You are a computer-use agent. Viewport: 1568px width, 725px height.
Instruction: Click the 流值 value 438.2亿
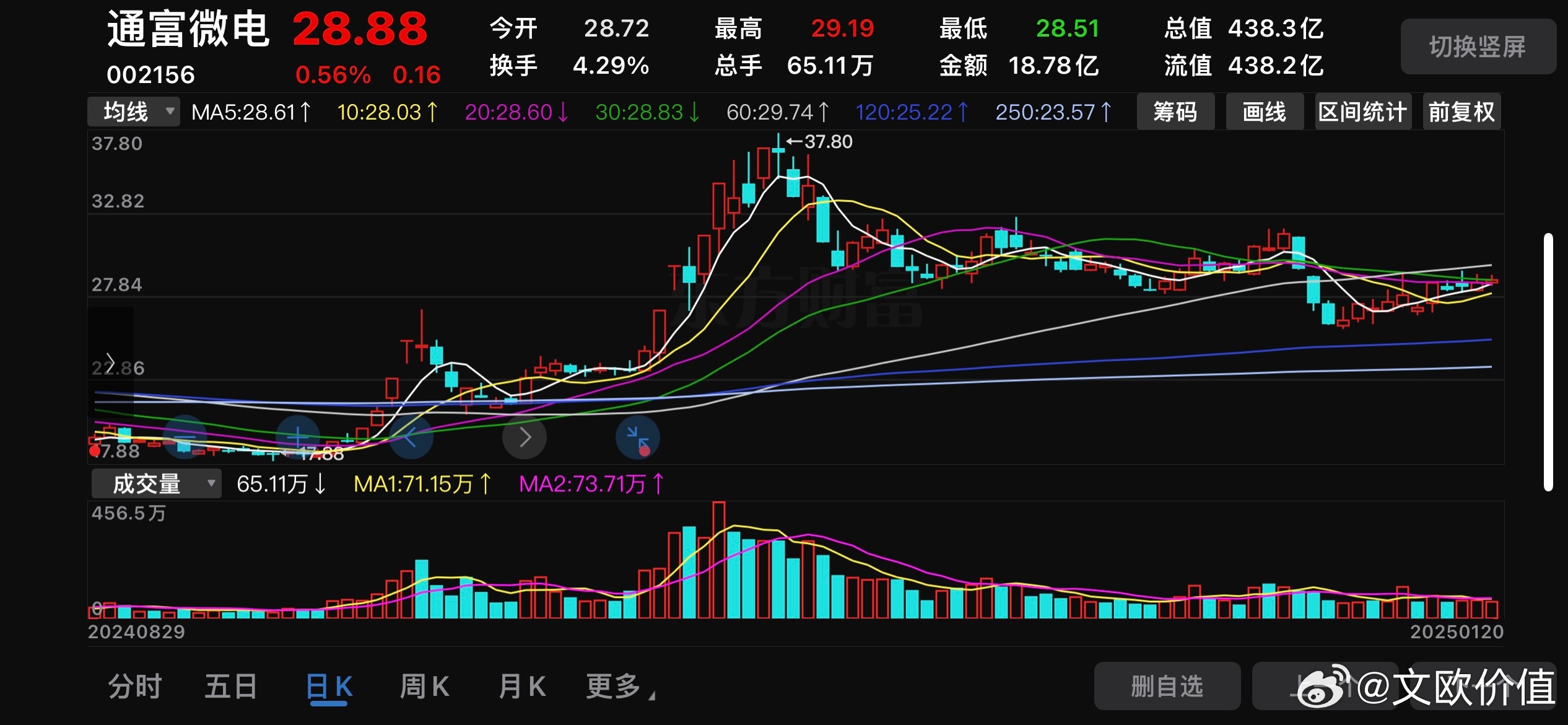tap(1276, 66)
